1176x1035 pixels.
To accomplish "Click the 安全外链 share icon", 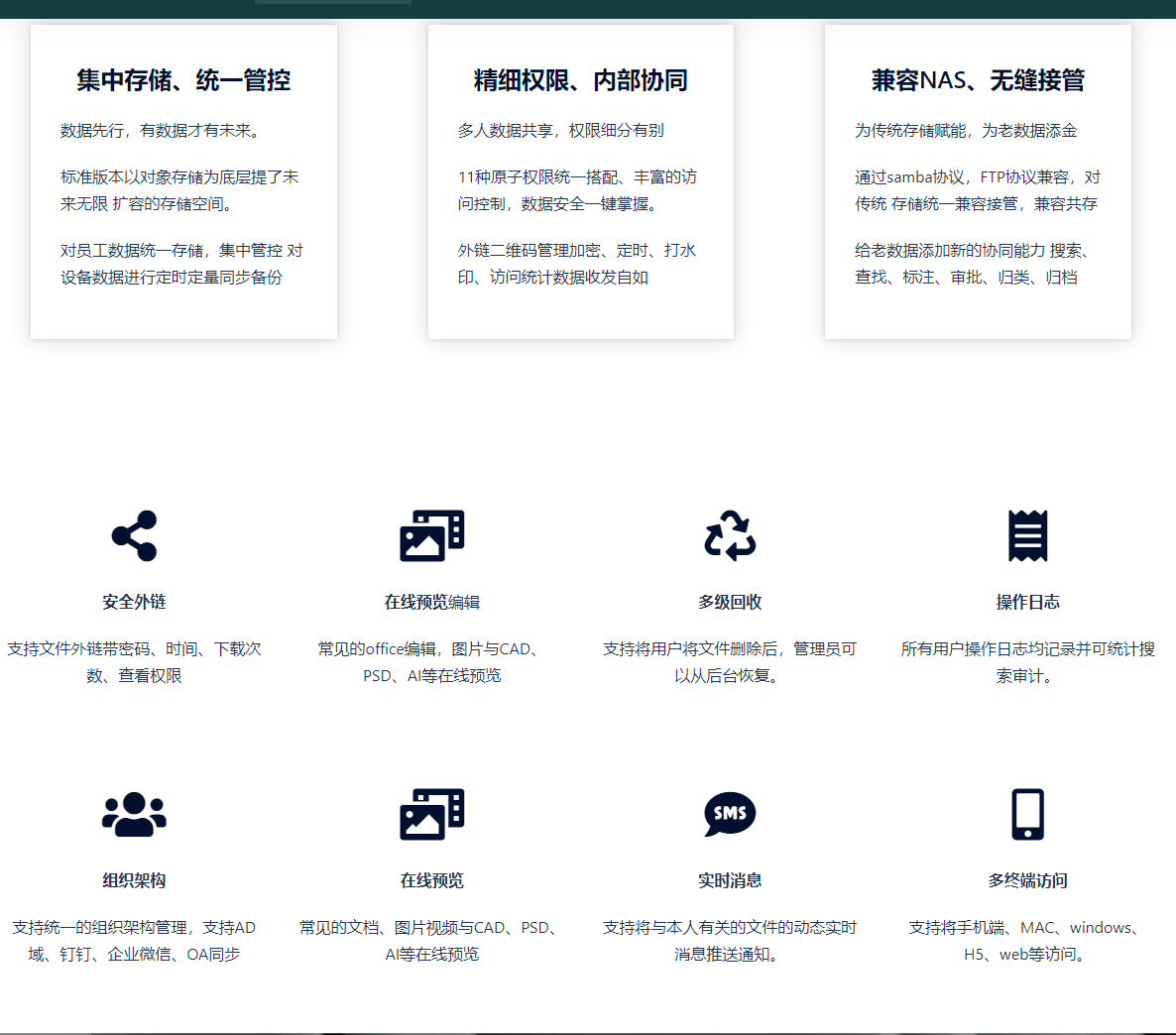I will coord(135,534).
